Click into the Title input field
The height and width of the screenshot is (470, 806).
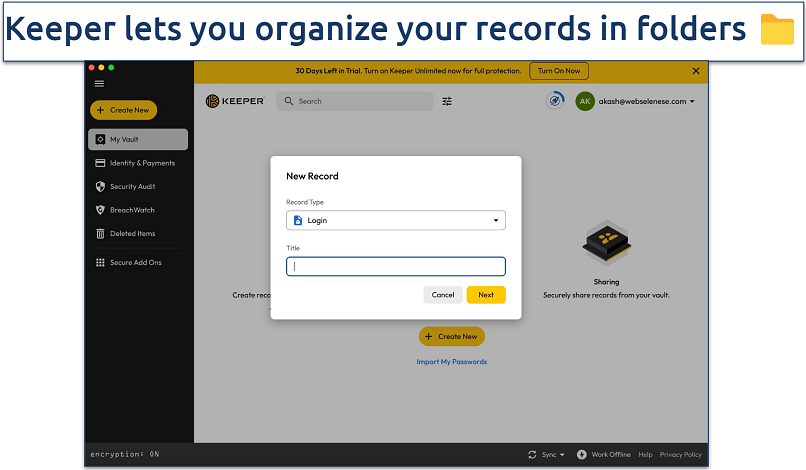tap(395, 267)
